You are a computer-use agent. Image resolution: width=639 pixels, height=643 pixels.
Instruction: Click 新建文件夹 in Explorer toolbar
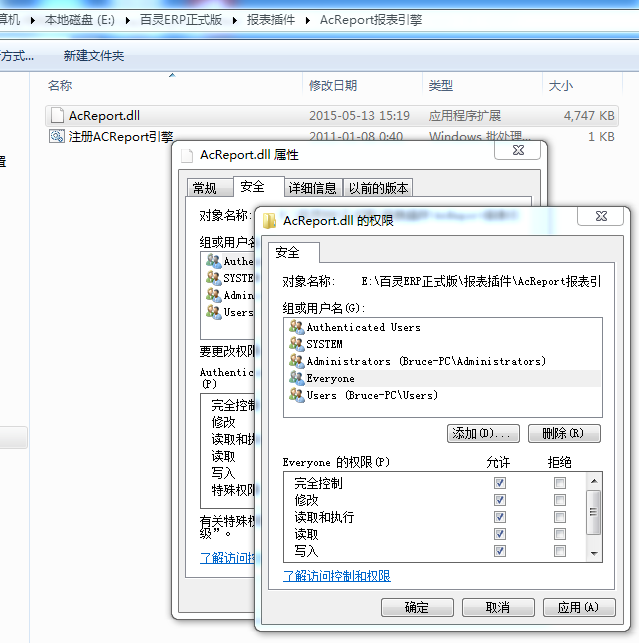(94, 56)
